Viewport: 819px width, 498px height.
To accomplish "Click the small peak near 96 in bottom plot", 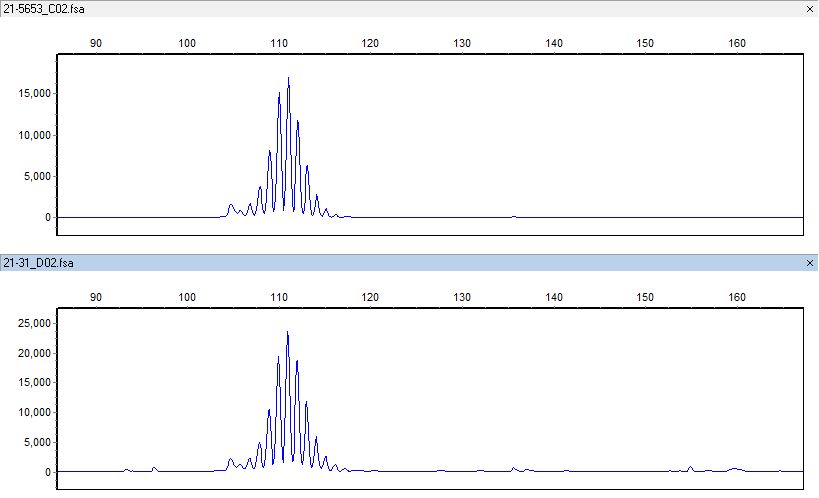I will 154,468.
